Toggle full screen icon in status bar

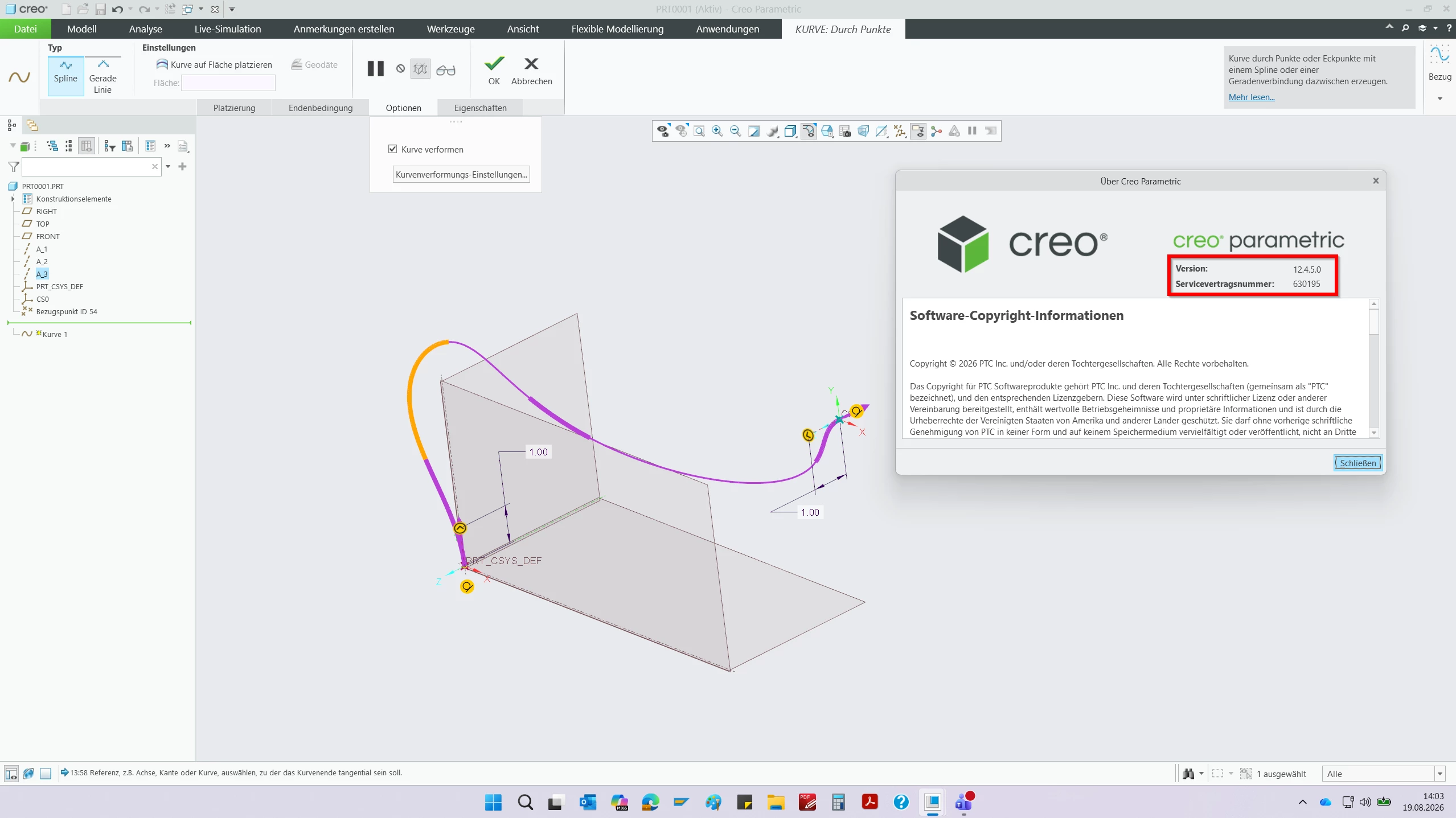coord(46,774)
